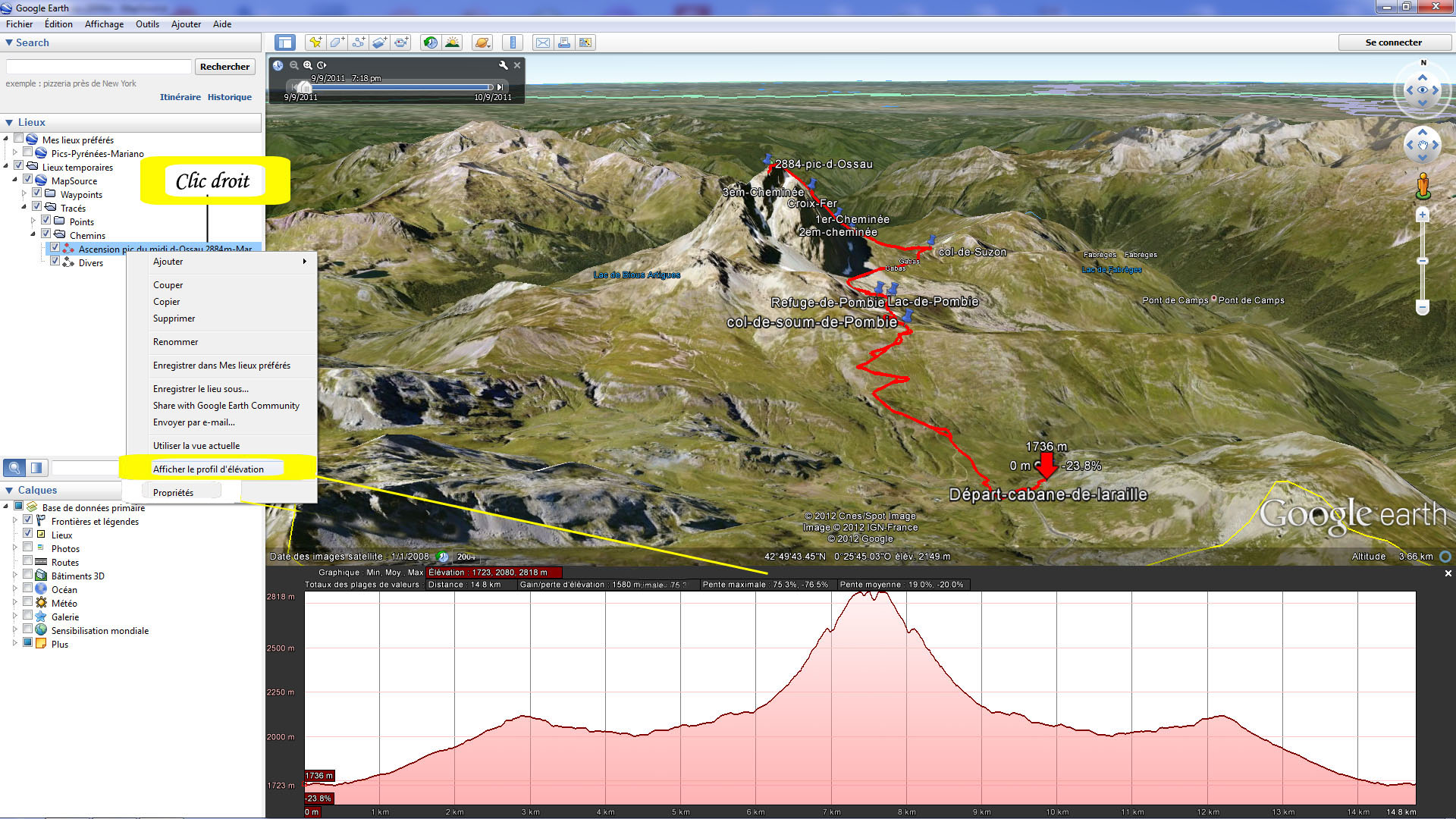Click the navigation zoom slider handle

click(x=1423, y=261)
